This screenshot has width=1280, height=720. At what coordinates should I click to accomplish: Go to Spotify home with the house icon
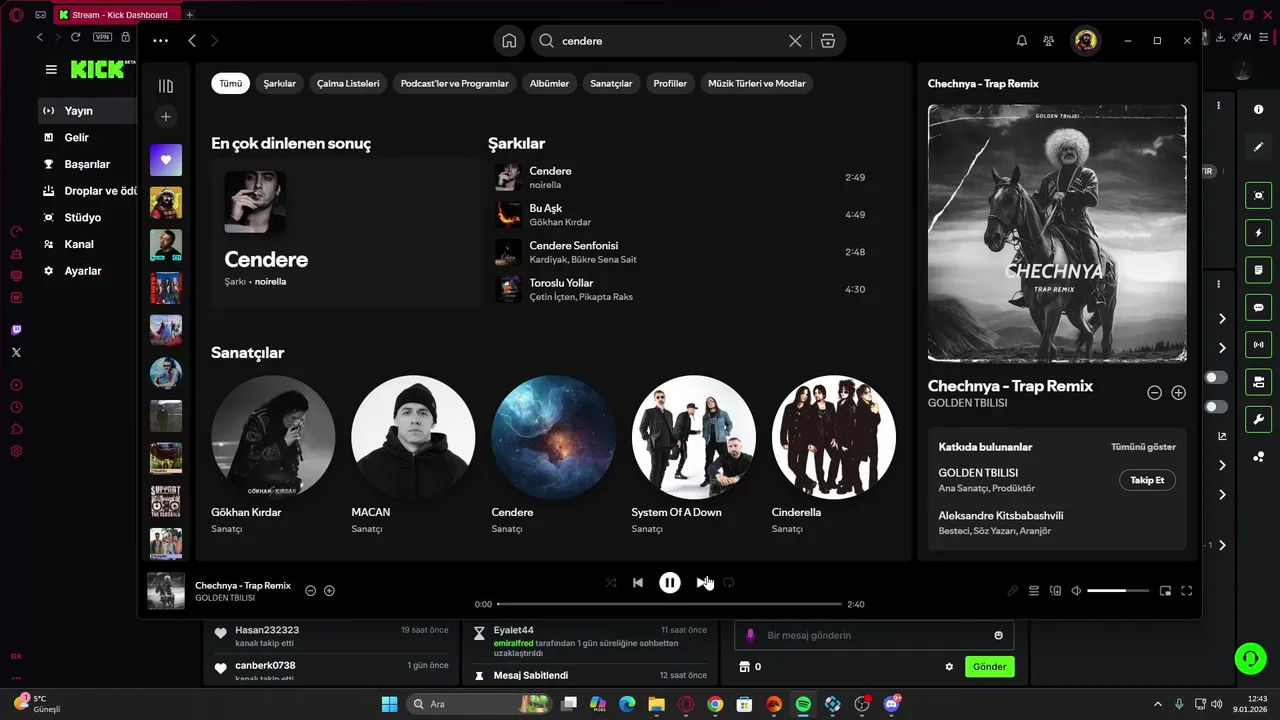(509, 41)
